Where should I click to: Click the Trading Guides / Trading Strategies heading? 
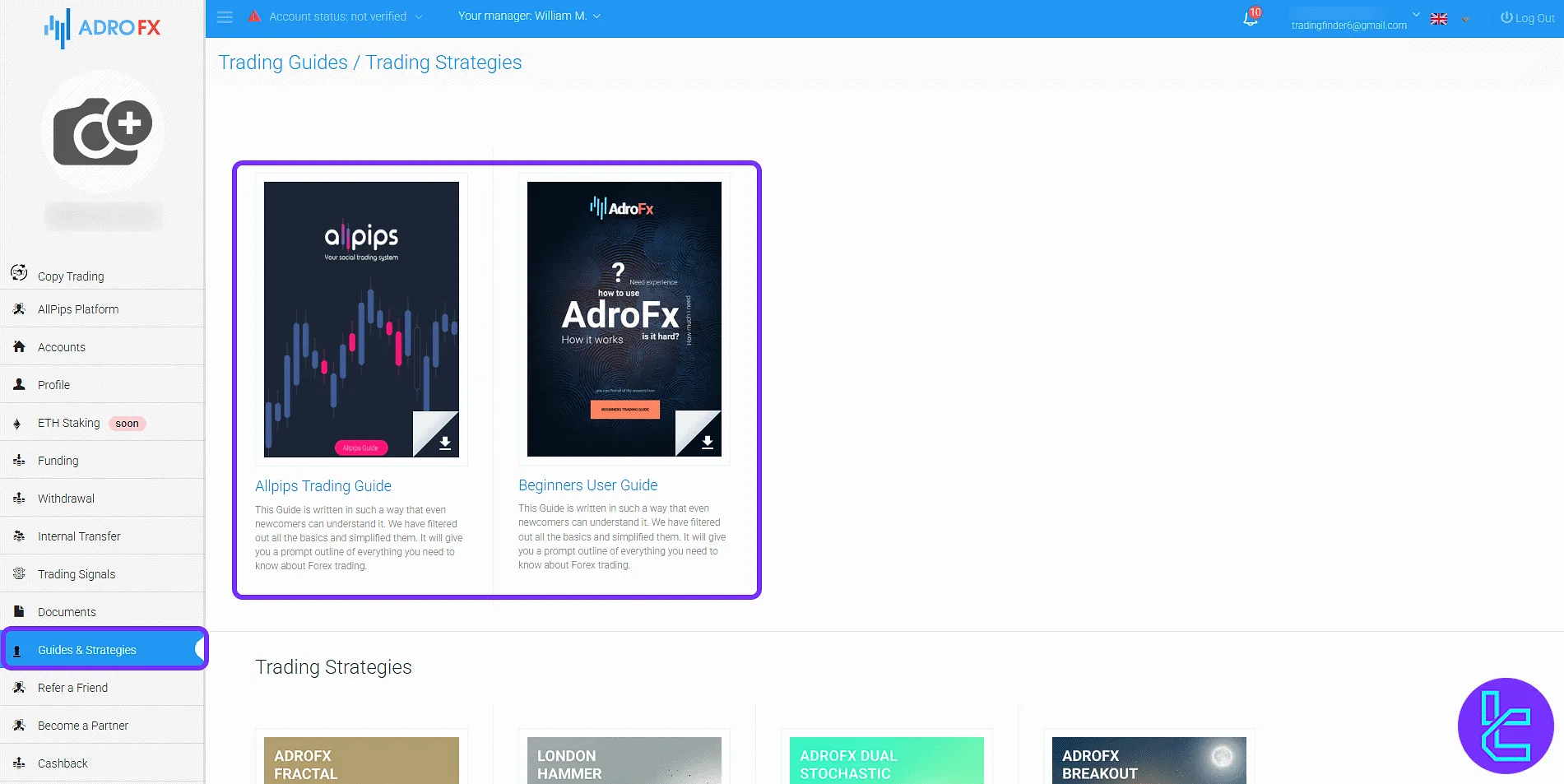(x=370, y=63)
